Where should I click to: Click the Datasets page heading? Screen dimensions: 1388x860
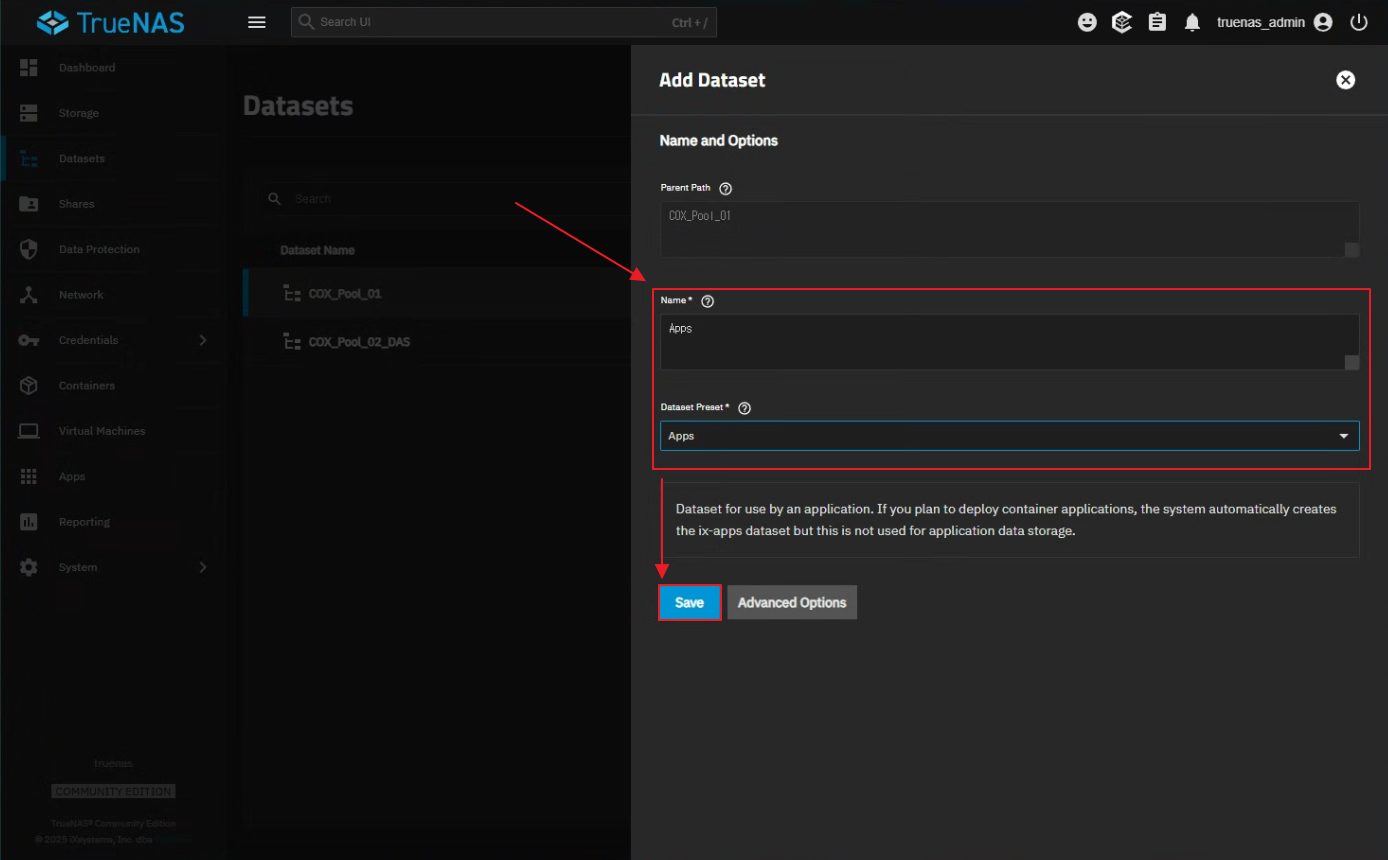tap(298, 106)
